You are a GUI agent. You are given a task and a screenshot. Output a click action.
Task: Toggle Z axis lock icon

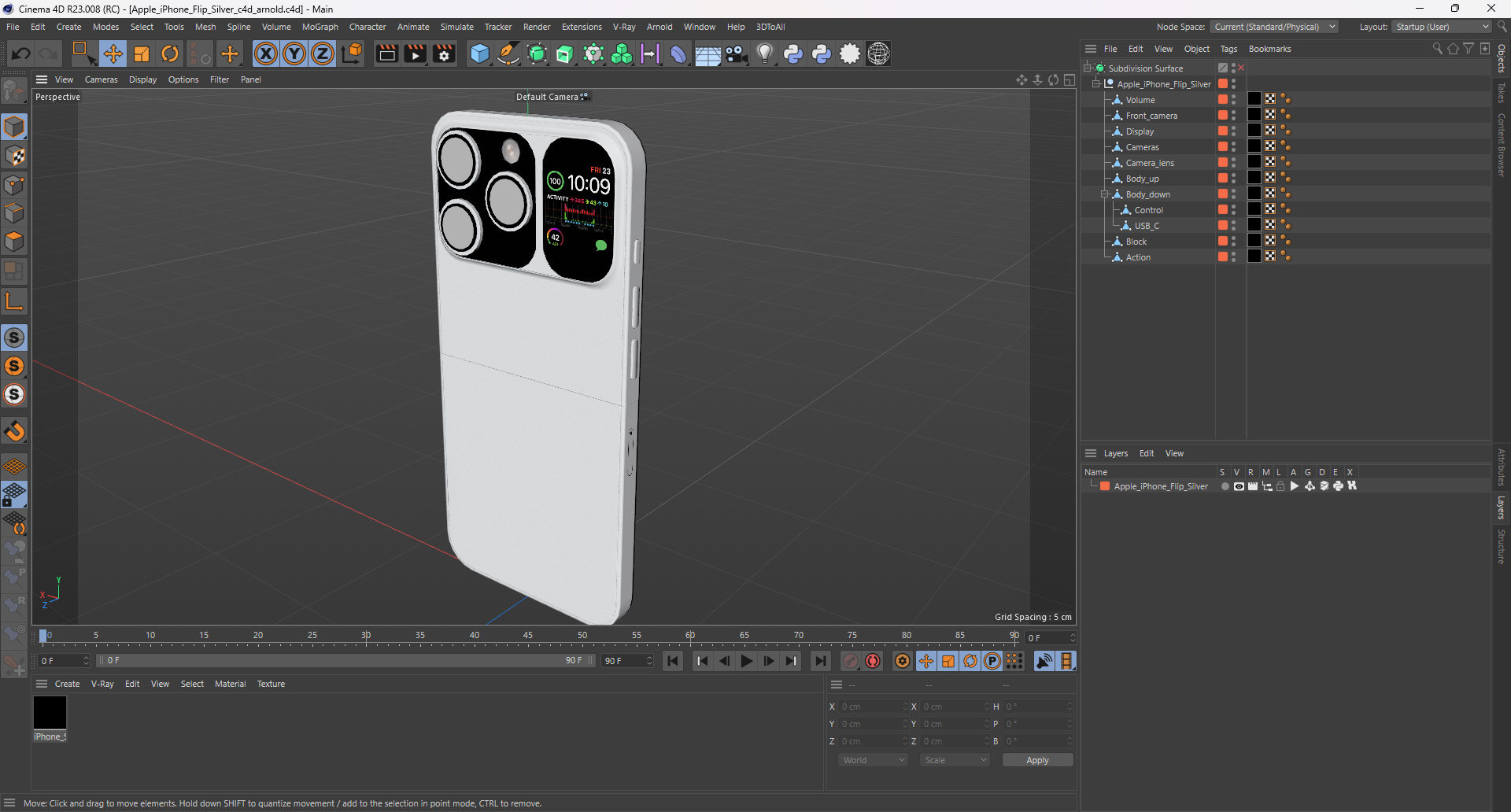pos(323,54)
